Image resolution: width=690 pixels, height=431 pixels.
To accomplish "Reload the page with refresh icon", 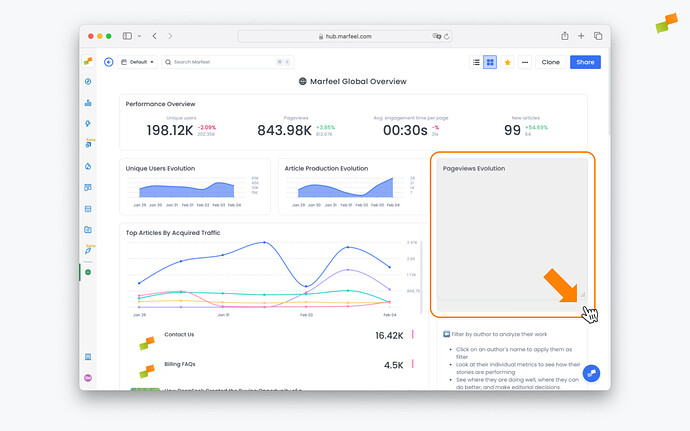I will point(447,36).
